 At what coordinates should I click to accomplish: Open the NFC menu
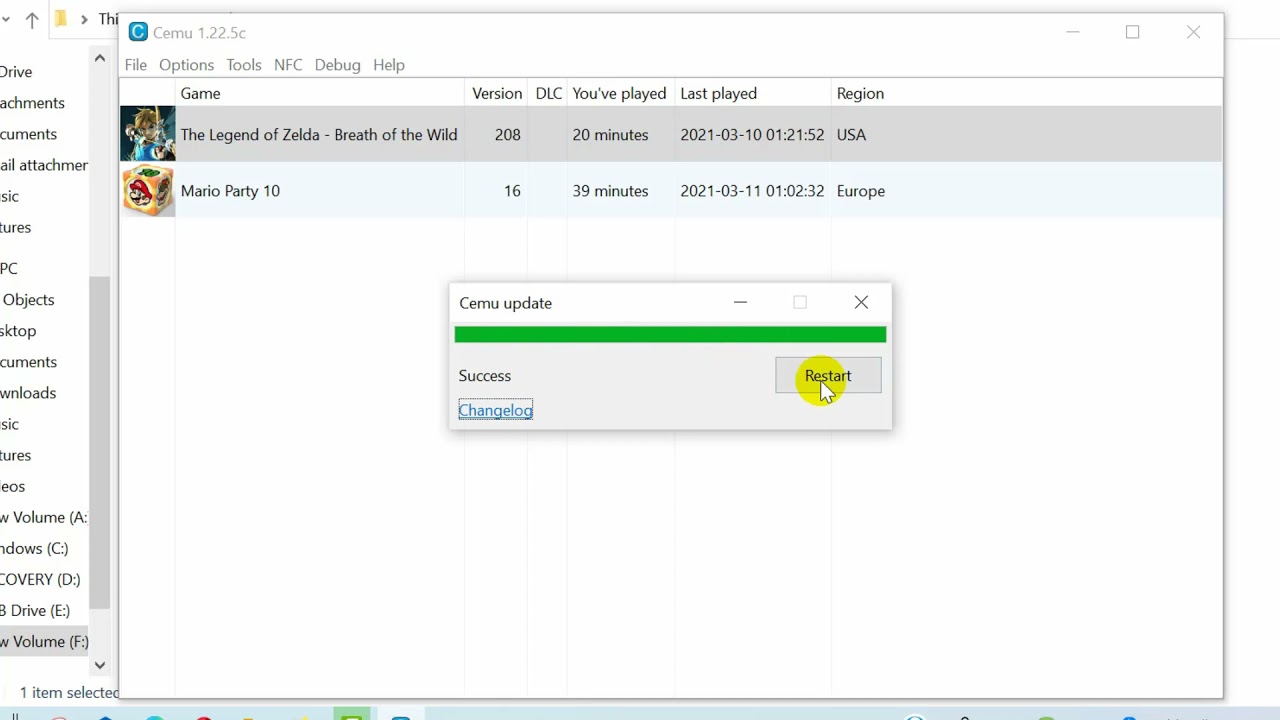(288, 65)
